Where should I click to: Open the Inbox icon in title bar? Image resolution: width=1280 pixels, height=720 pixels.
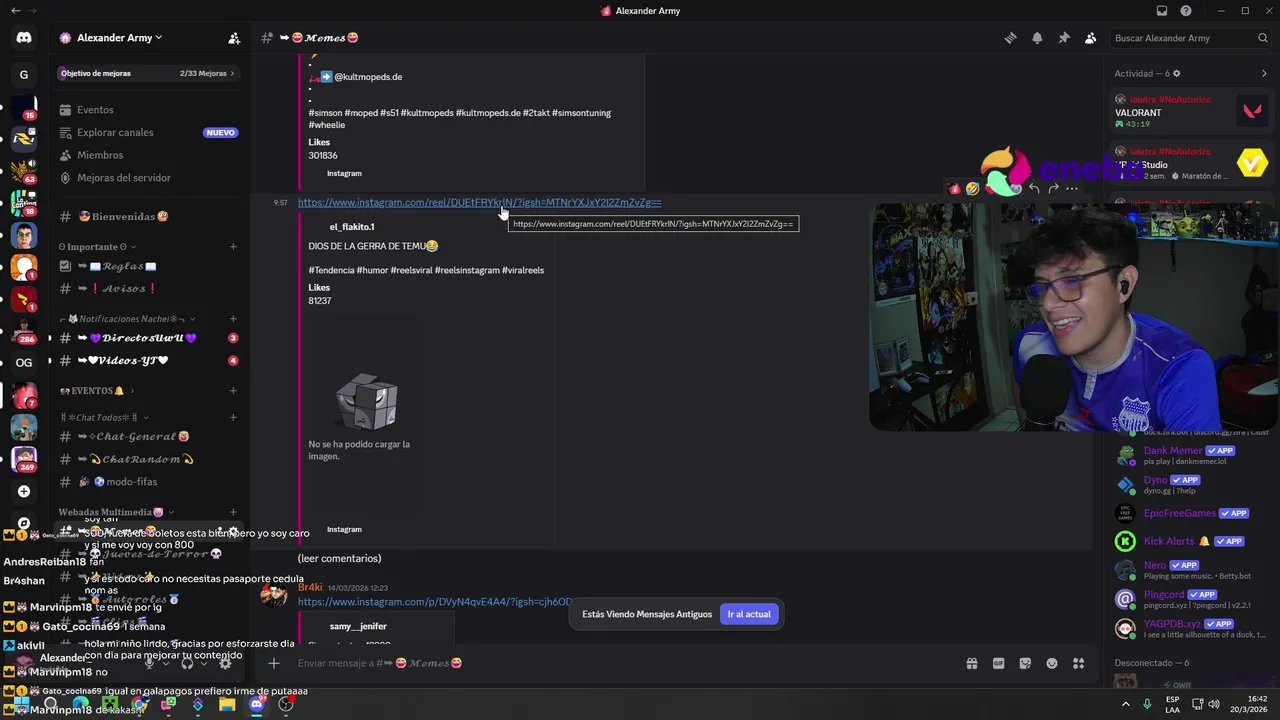pyautogui.click(x=1161, y=11)
